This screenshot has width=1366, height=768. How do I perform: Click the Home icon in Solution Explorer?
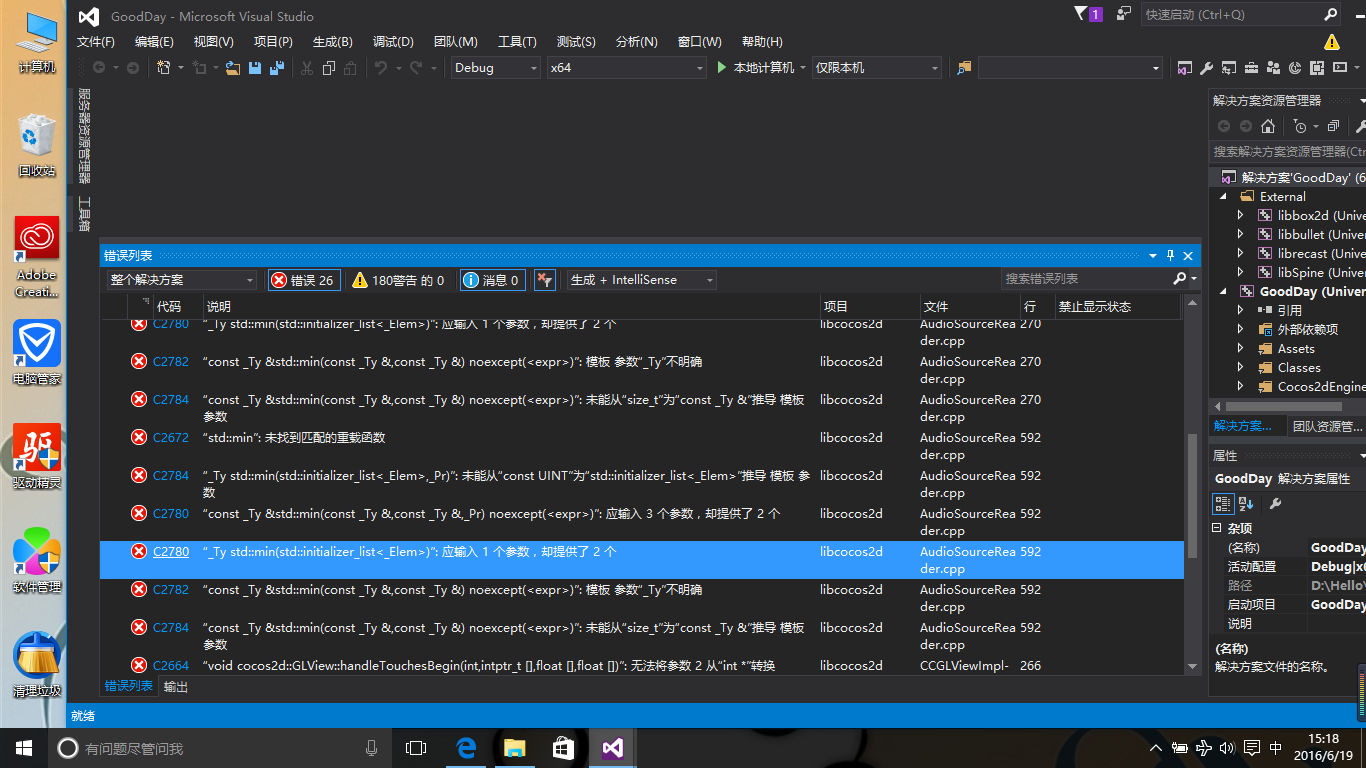[x=1268, y=126]
